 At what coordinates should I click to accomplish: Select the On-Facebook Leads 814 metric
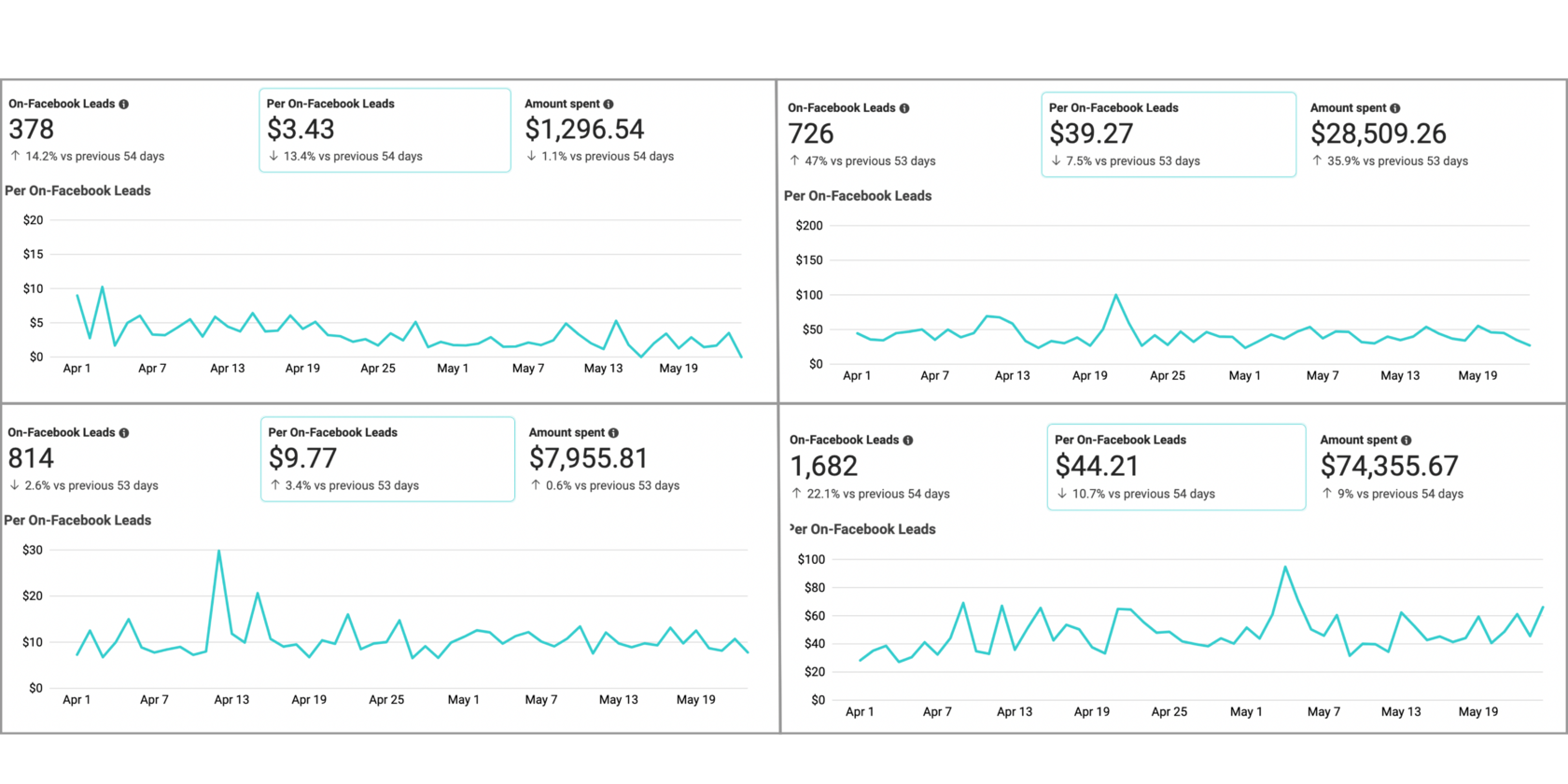[x=83, y=459]
